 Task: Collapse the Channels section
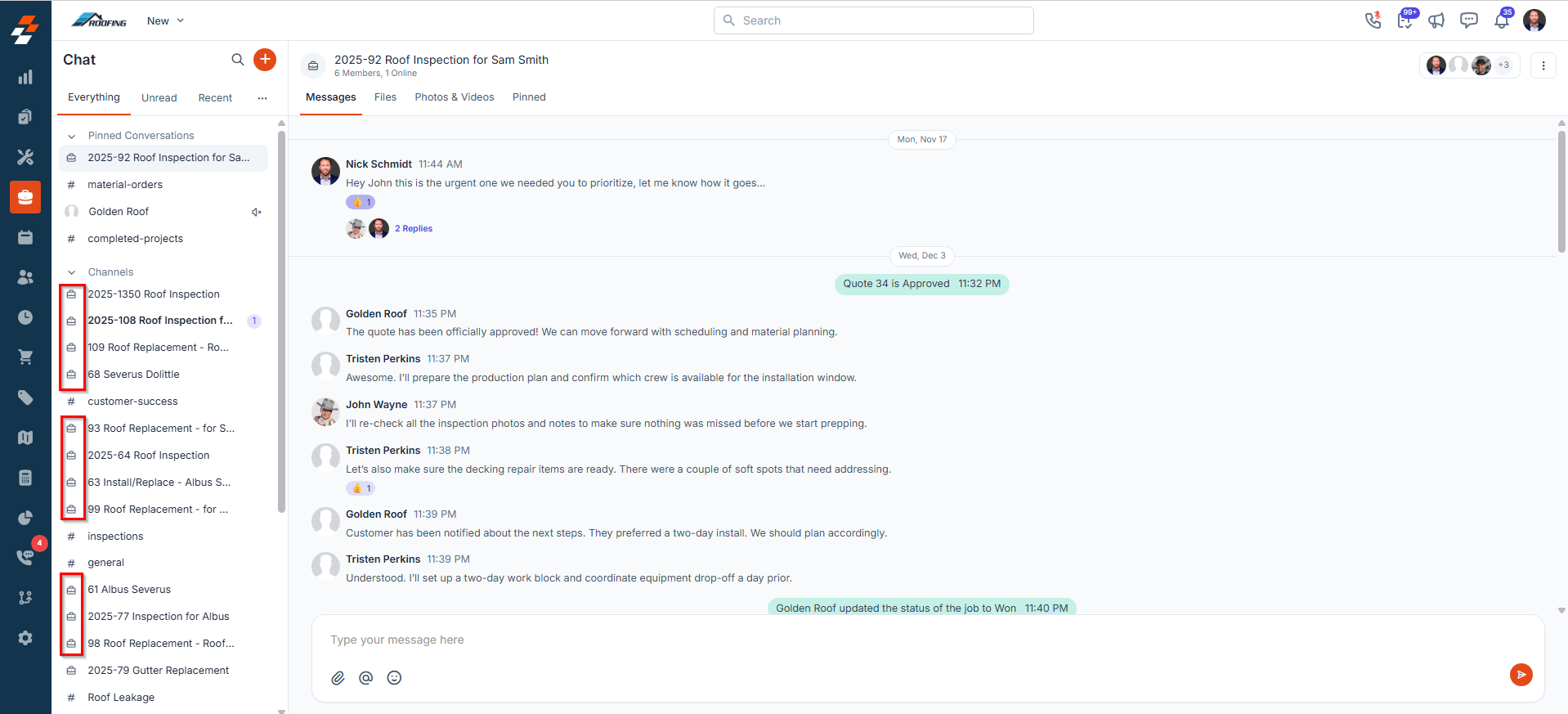(72, 272)
